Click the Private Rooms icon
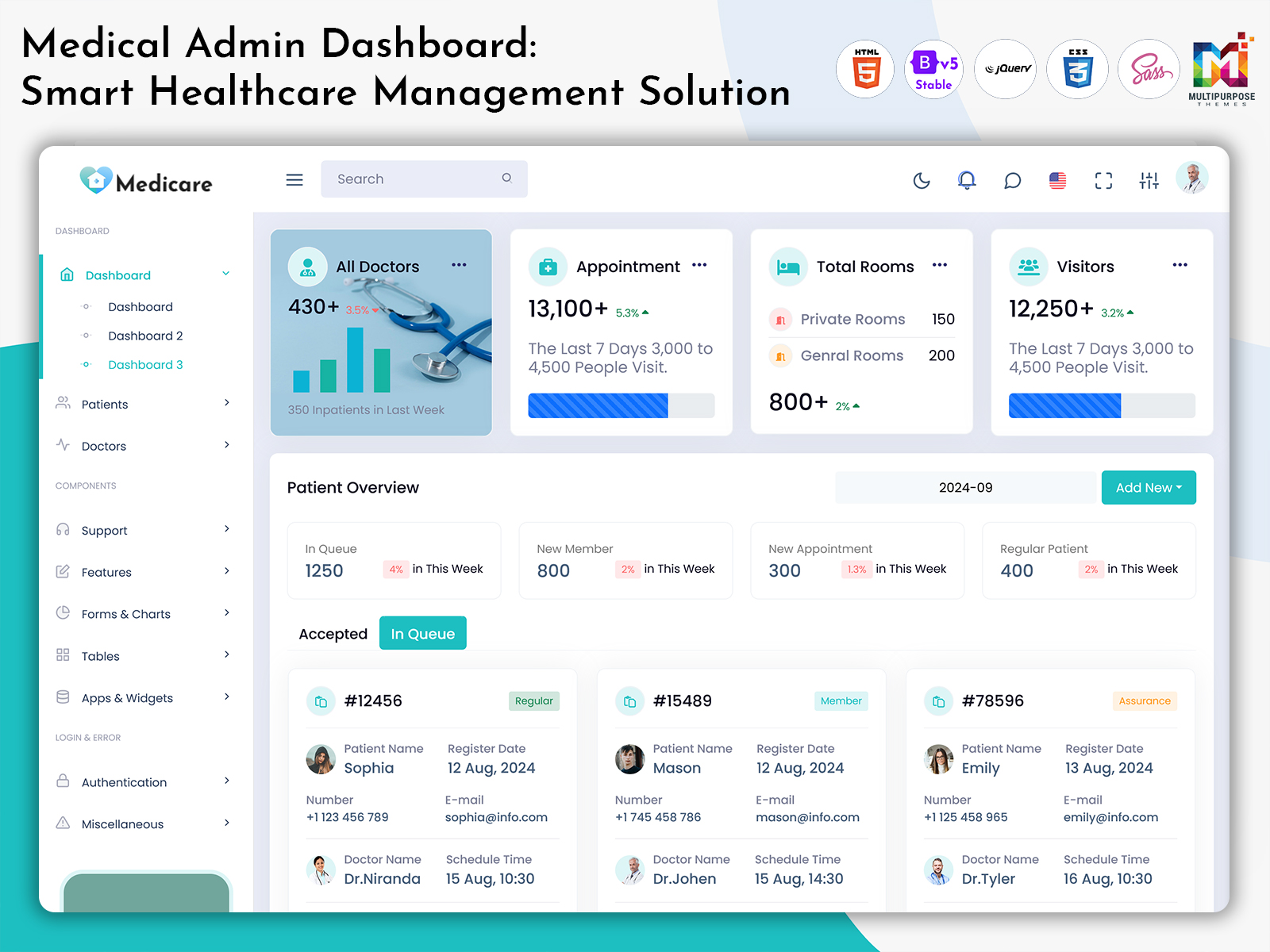Viewport: 1270px width, 952px height. point(780,320)
